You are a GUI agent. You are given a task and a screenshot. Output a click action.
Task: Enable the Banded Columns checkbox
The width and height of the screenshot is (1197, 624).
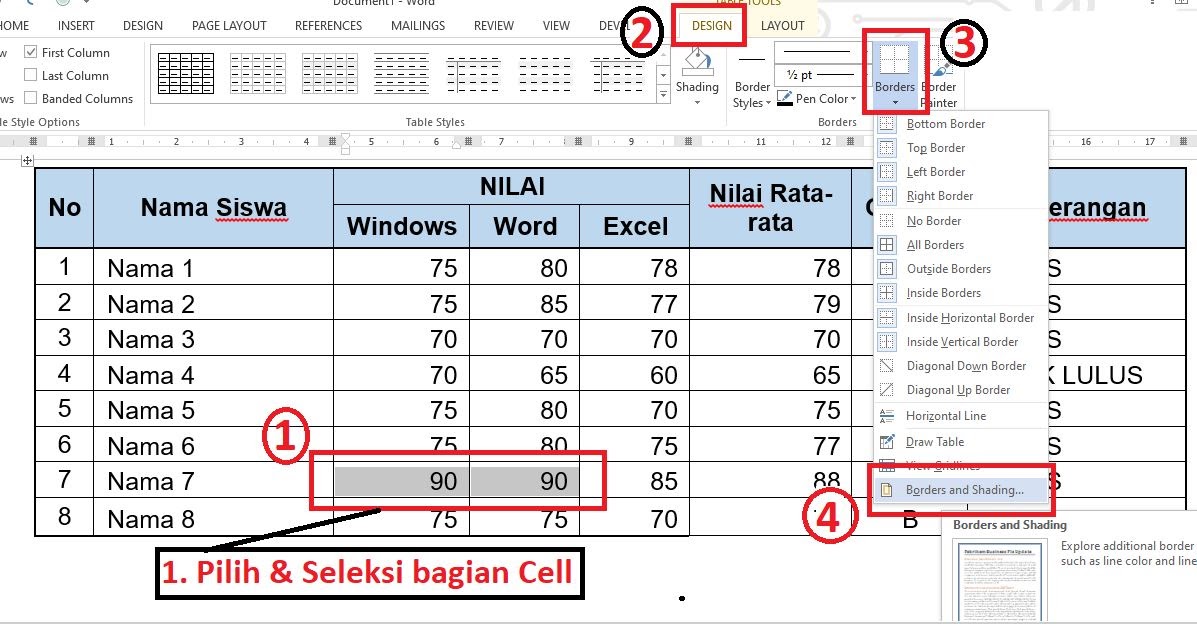point(32,98)
